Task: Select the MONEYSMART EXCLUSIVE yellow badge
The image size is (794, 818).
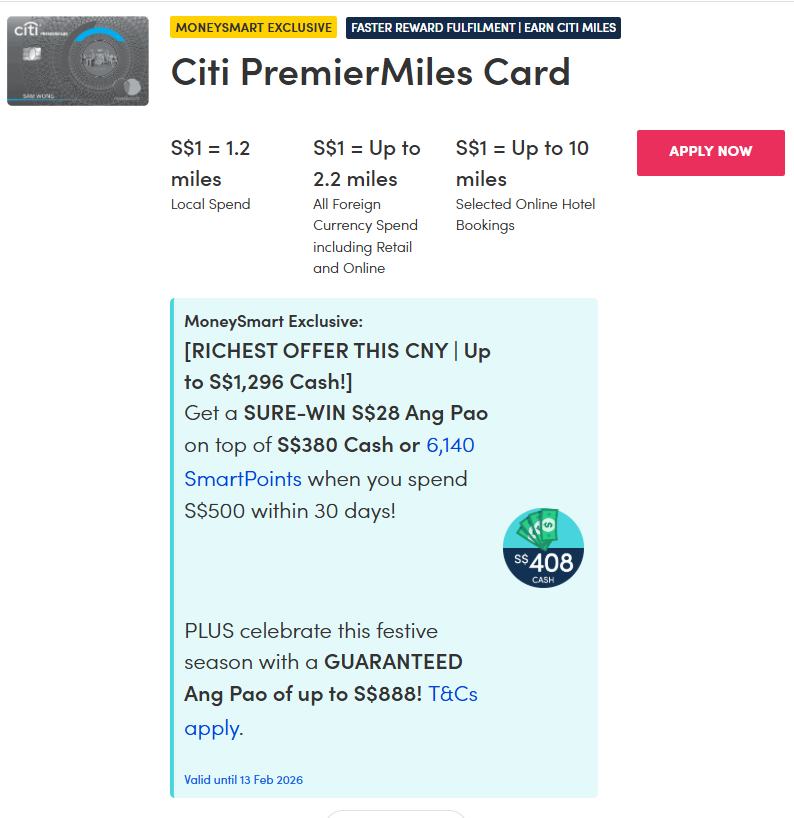Action: click(x=254, y=27)
